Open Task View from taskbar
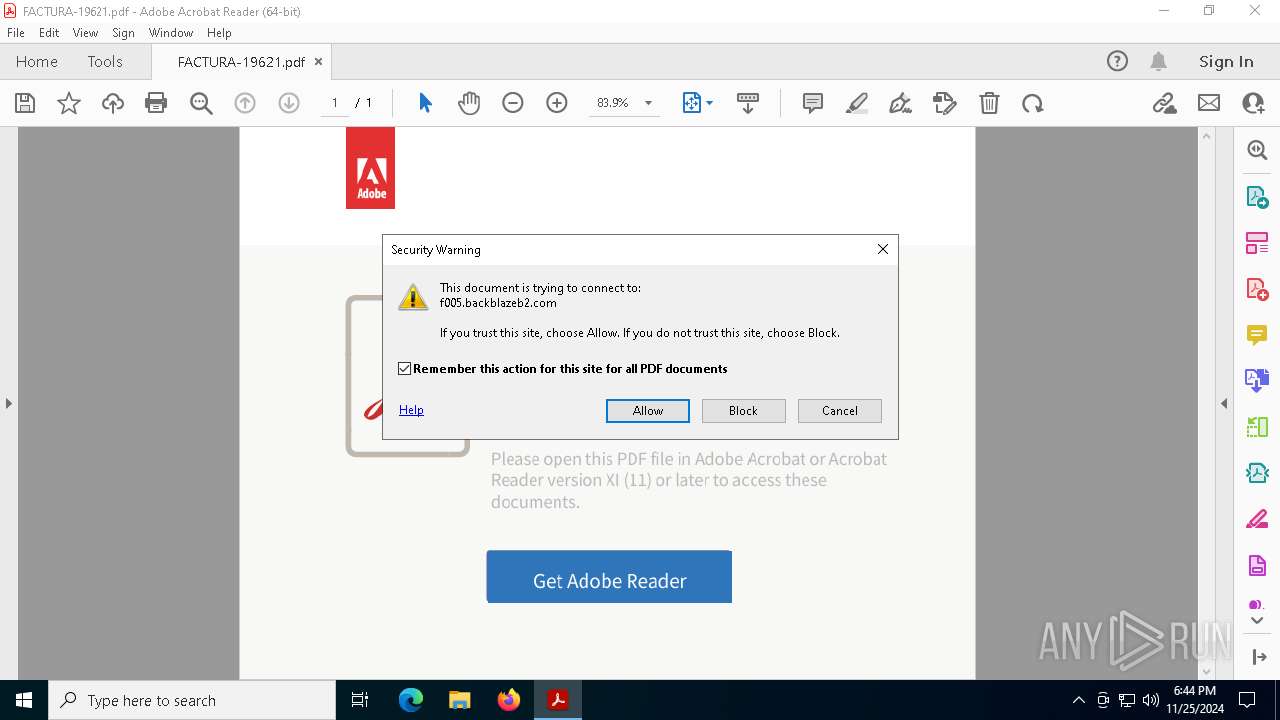Screen dimensions: 1280x720 360,700
